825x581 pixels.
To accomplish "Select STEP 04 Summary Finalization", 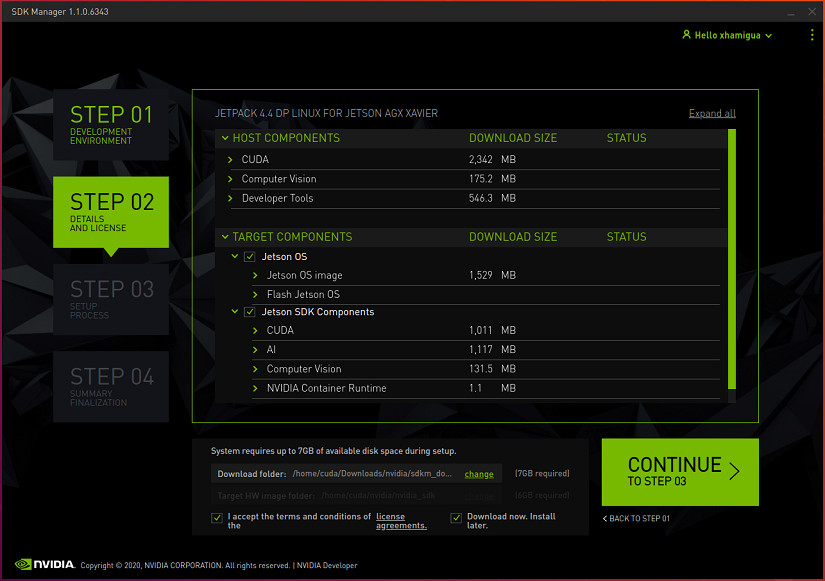I will coord(111,387).
